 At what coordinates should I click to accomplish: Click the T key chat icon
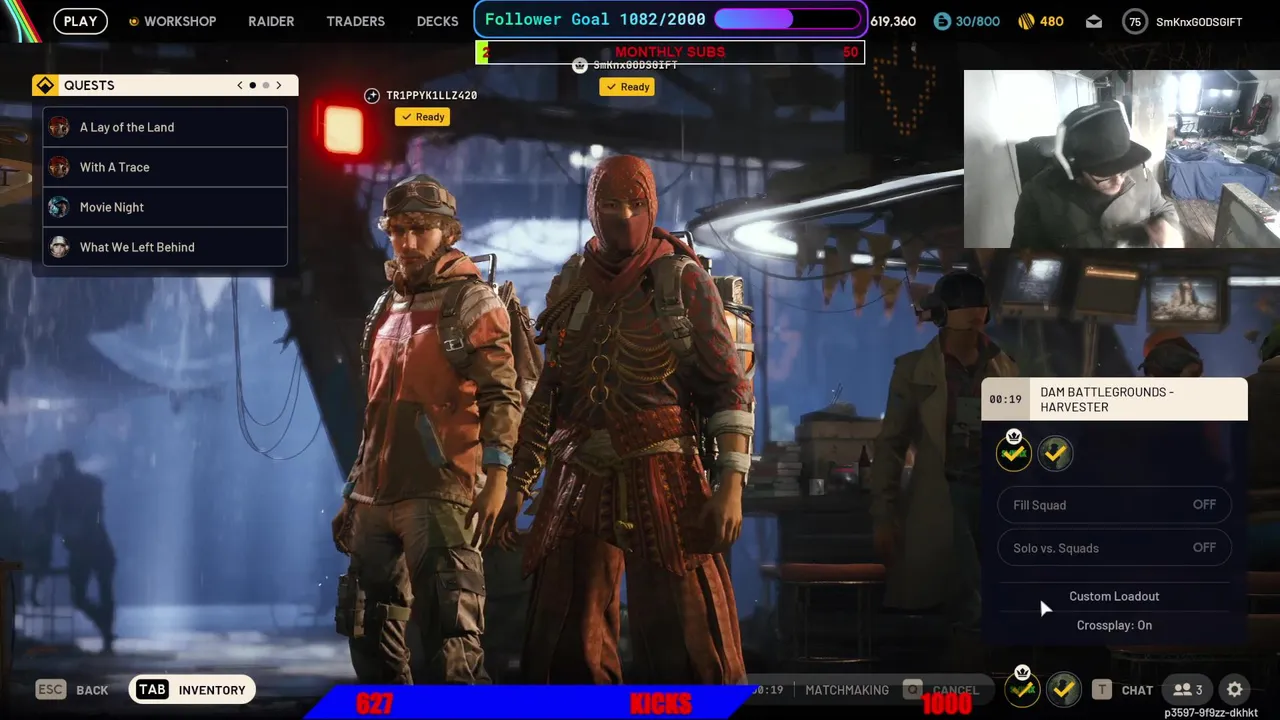1101,689
